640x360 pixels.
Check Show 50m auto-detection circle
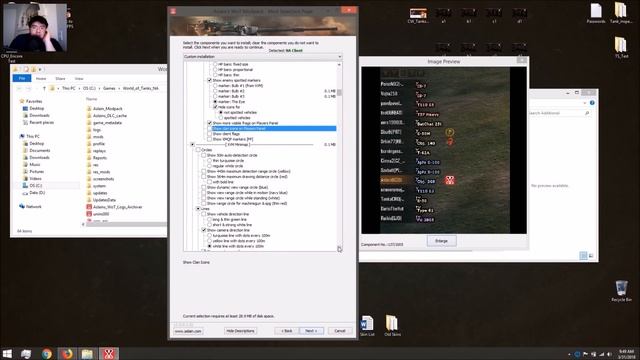[204, 155]
